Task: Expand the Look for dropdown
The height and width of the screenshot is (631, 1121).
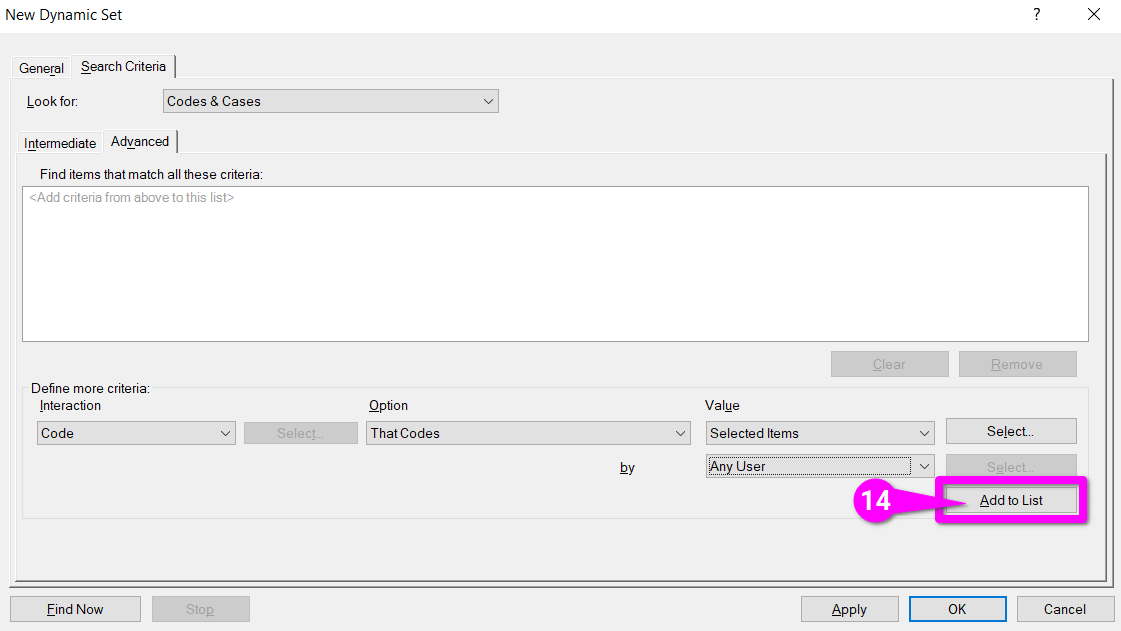Action: (x=330, y=101)
